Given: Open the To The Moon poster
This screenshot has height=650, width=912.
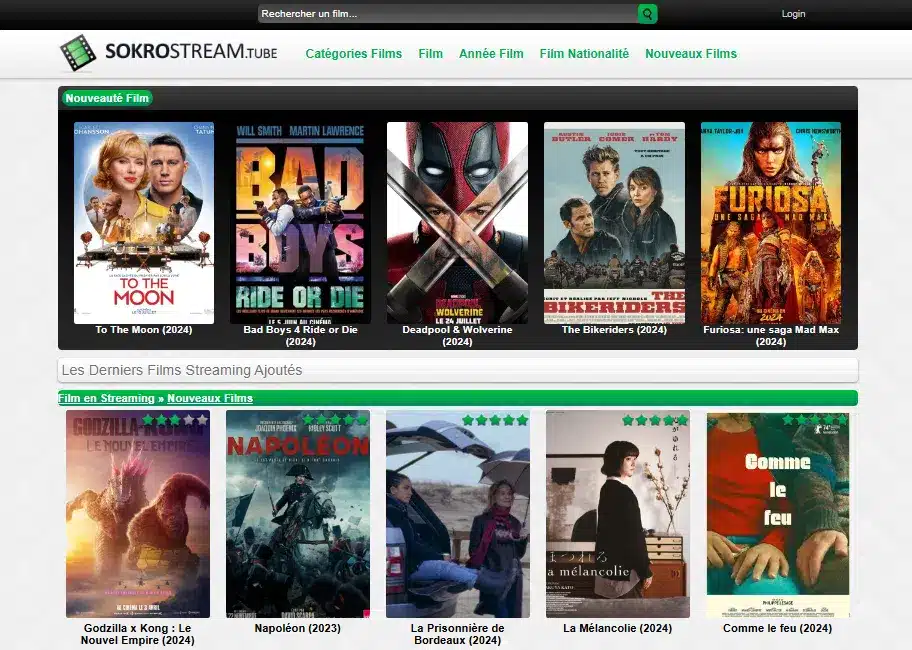Looking at the screenshot, I should (144, 223).
